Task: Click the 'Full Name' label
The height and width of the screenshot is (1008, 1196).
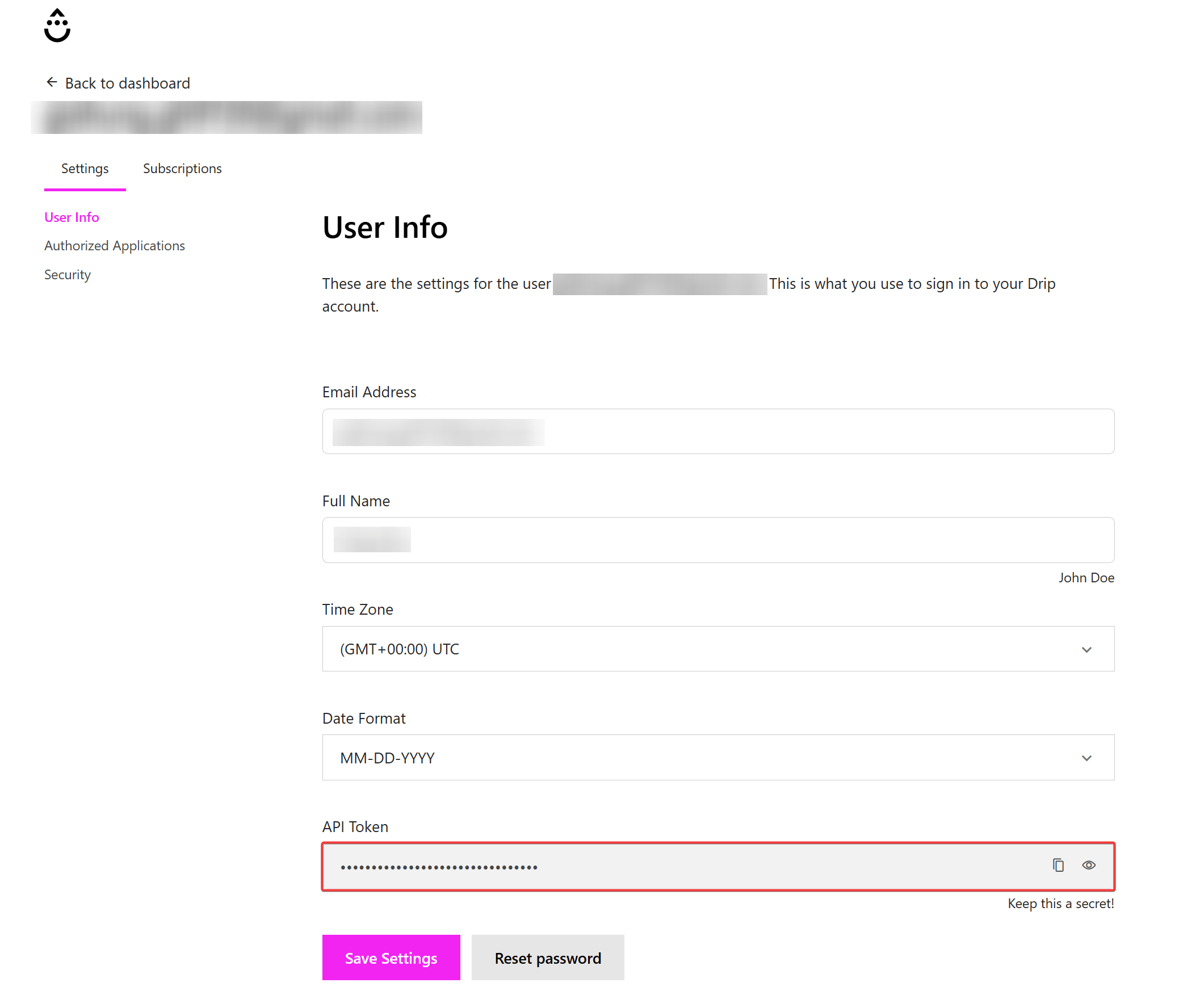Action: 356,501
